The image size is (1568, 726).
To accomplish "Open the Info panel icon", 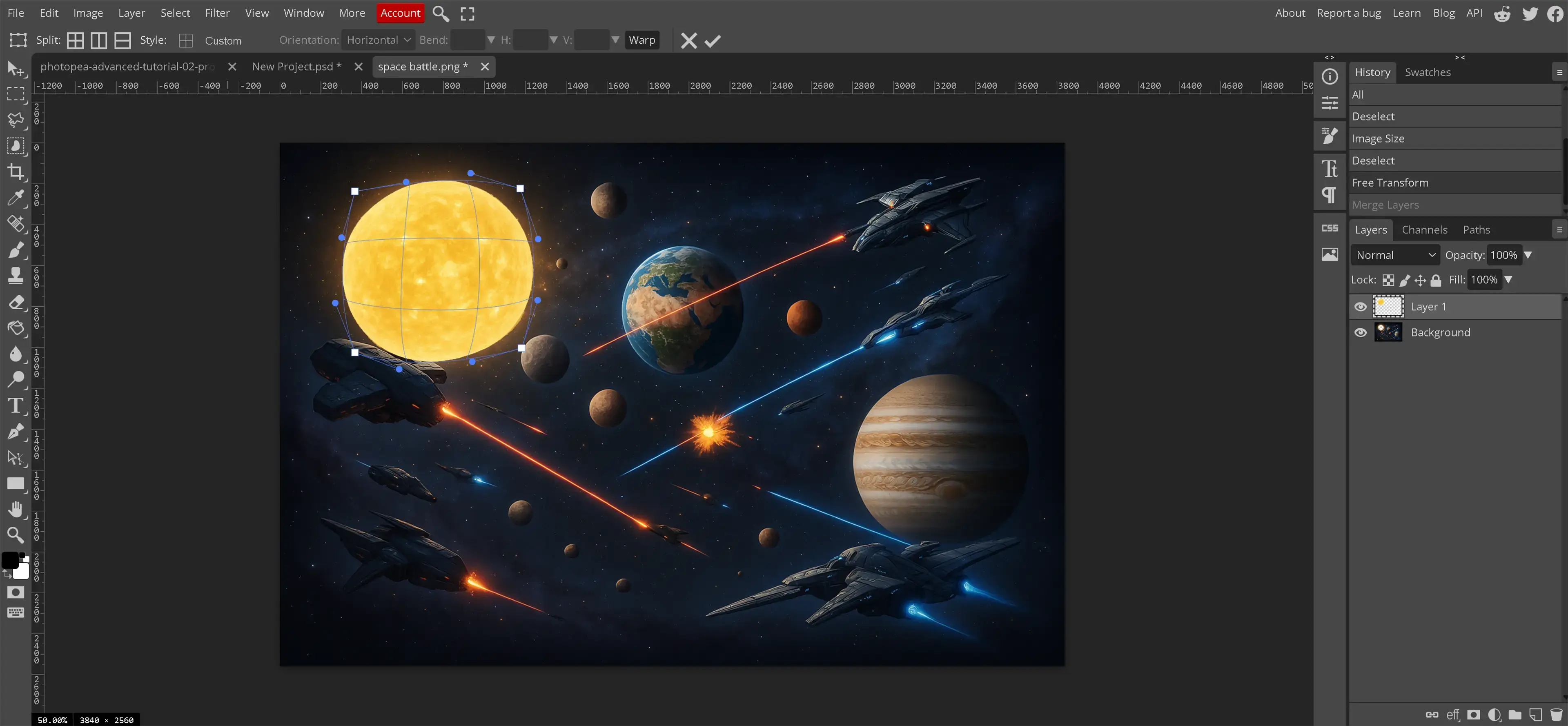I will point(1330,76).
